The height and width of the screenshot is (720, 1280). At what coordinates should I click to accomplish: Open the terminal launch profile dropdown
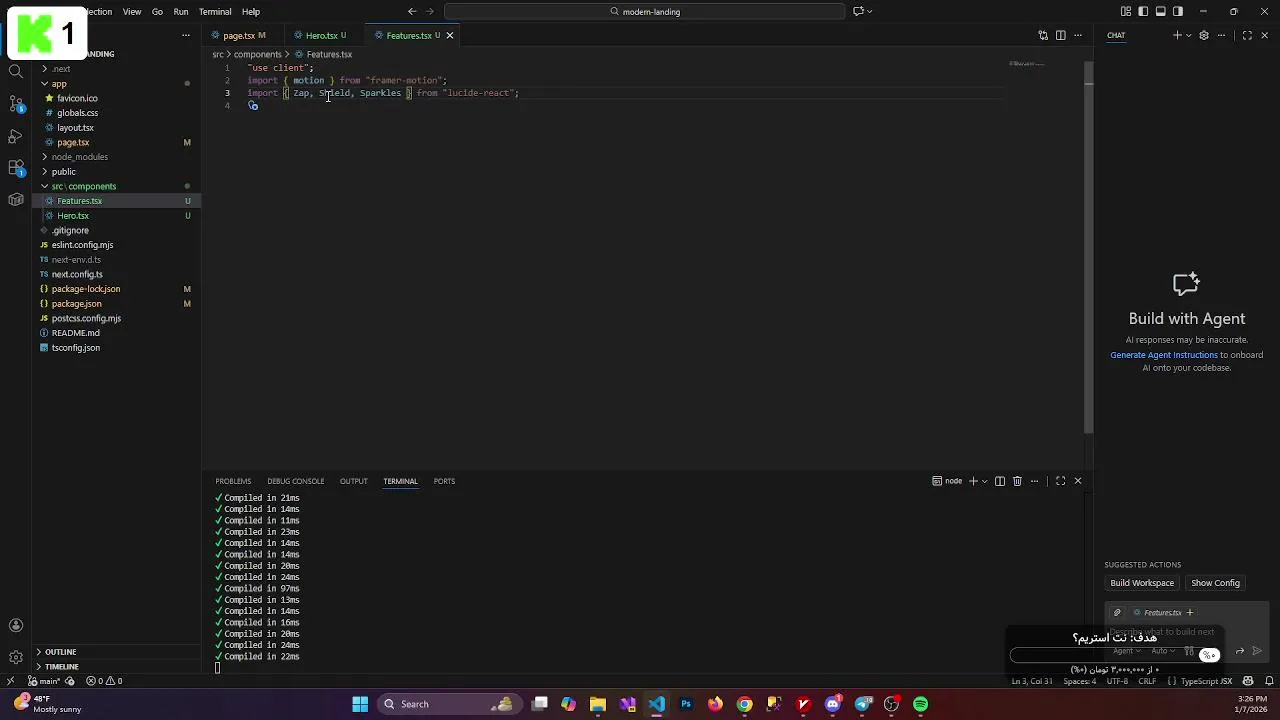pyautogui.click(x=984, y=481)
